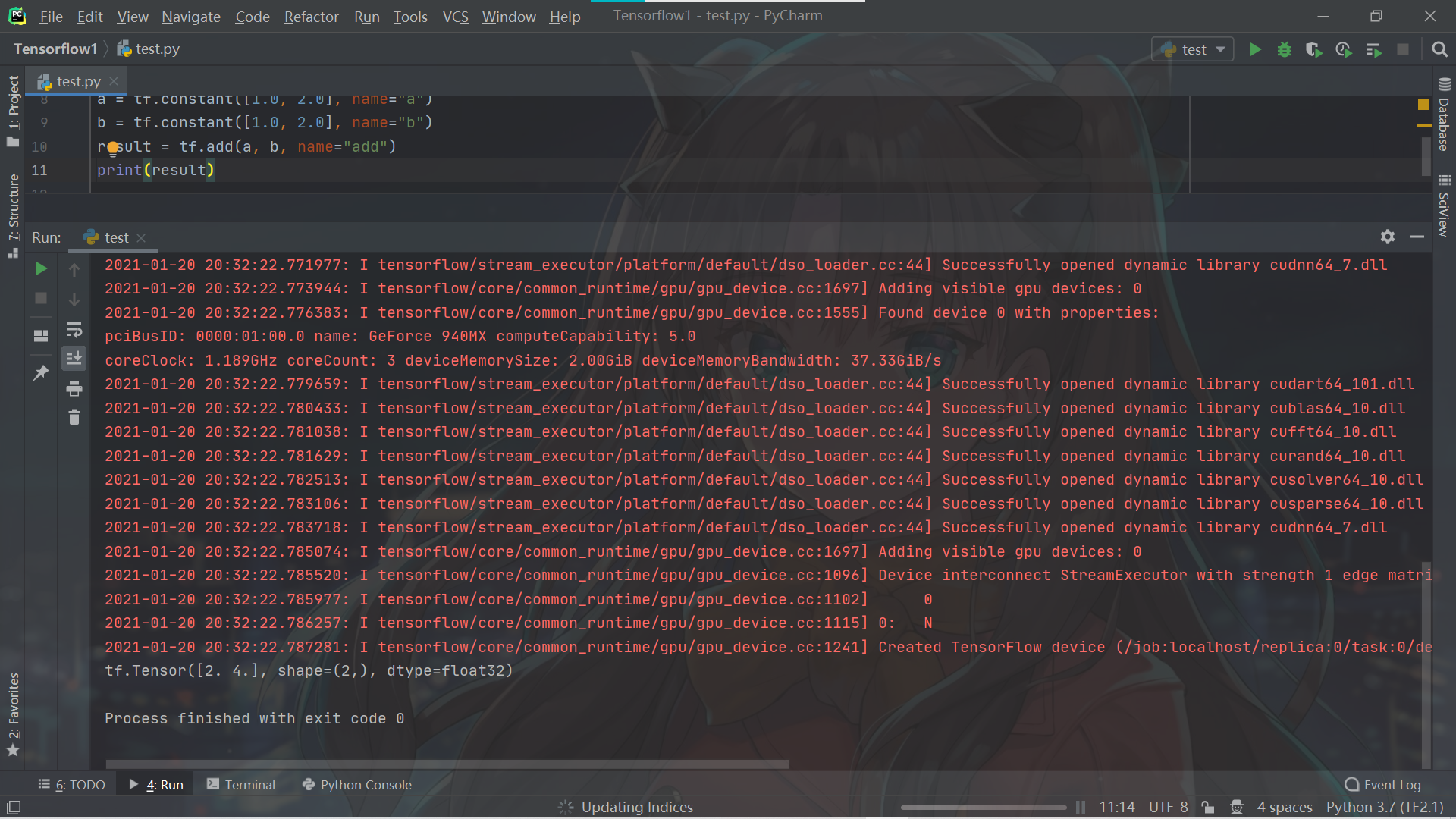Open Python 3.7 (TF2.1) interpreter selector

tap(1384, 807)
